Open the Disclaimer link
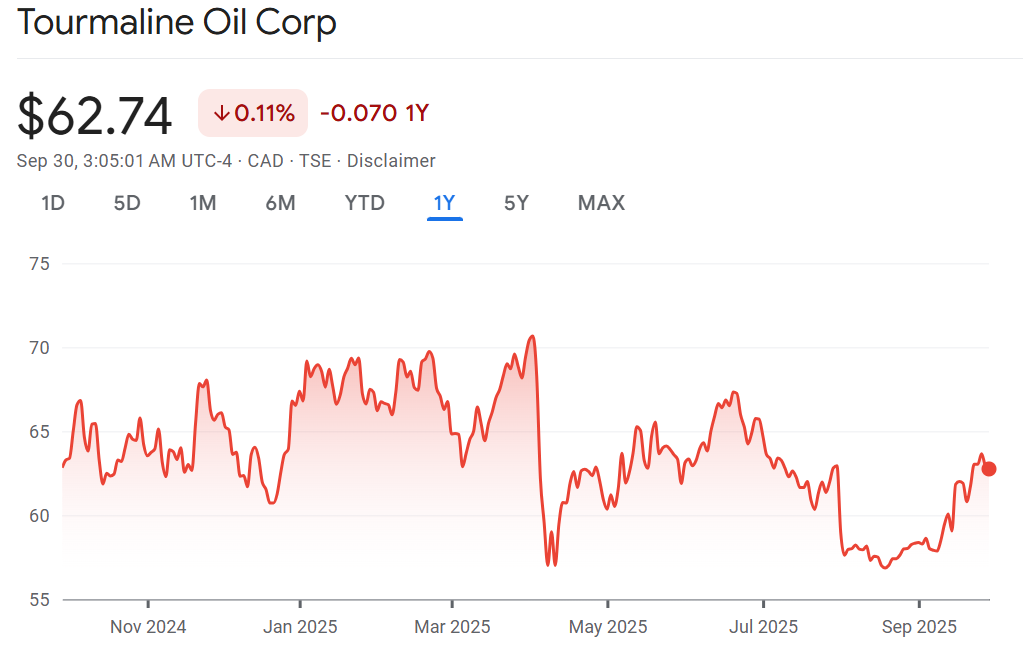This screenshot has height=651, width=1023. 391,161
